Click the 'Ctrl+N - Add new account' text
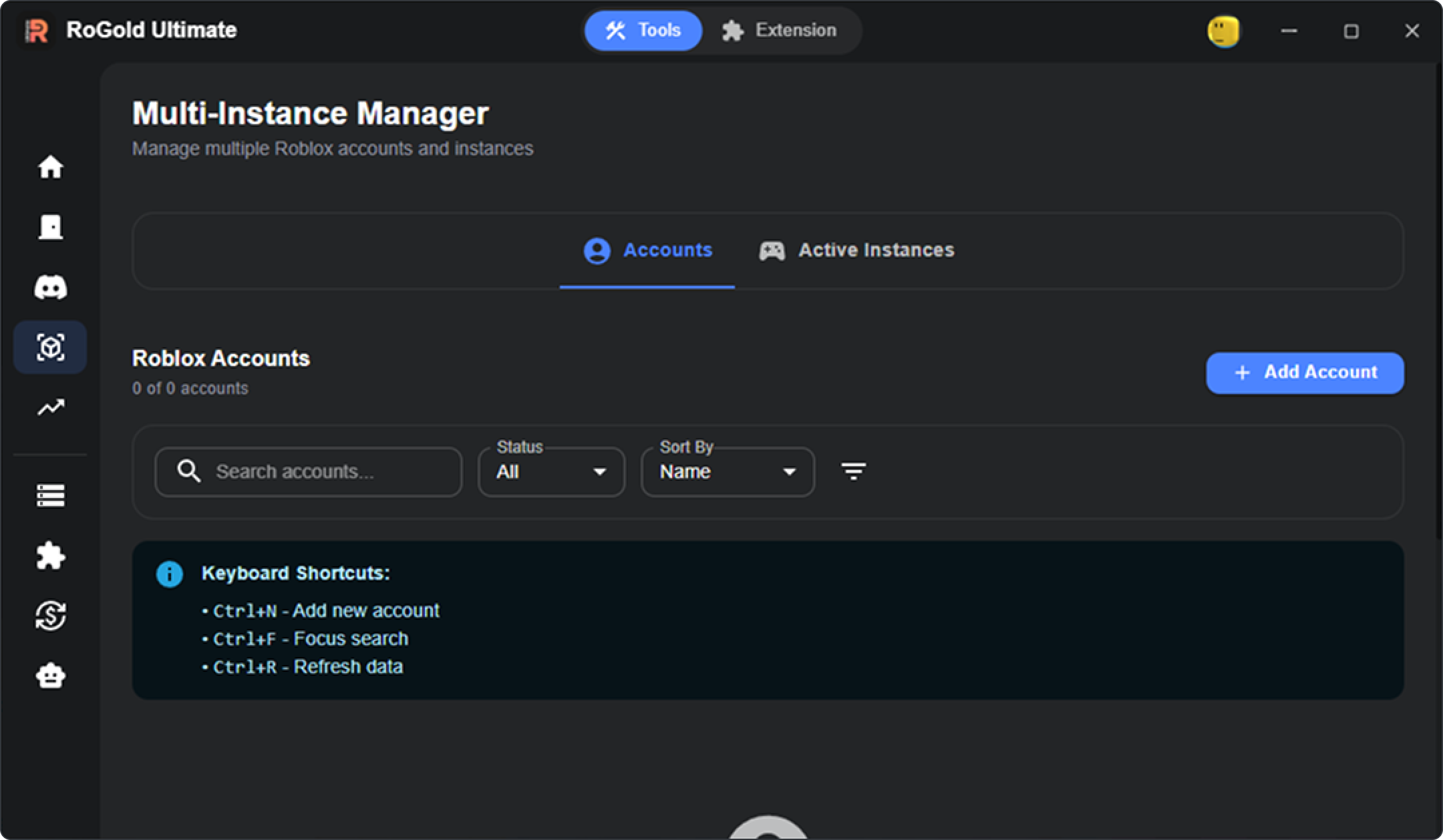This screenshot has width=1443, height=840. [x=326, y=611]
